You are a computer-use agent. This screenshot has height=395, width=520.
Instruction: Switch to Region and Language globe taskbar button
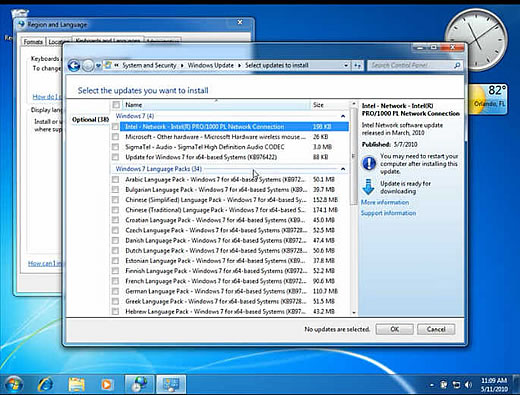coord(140,384)
